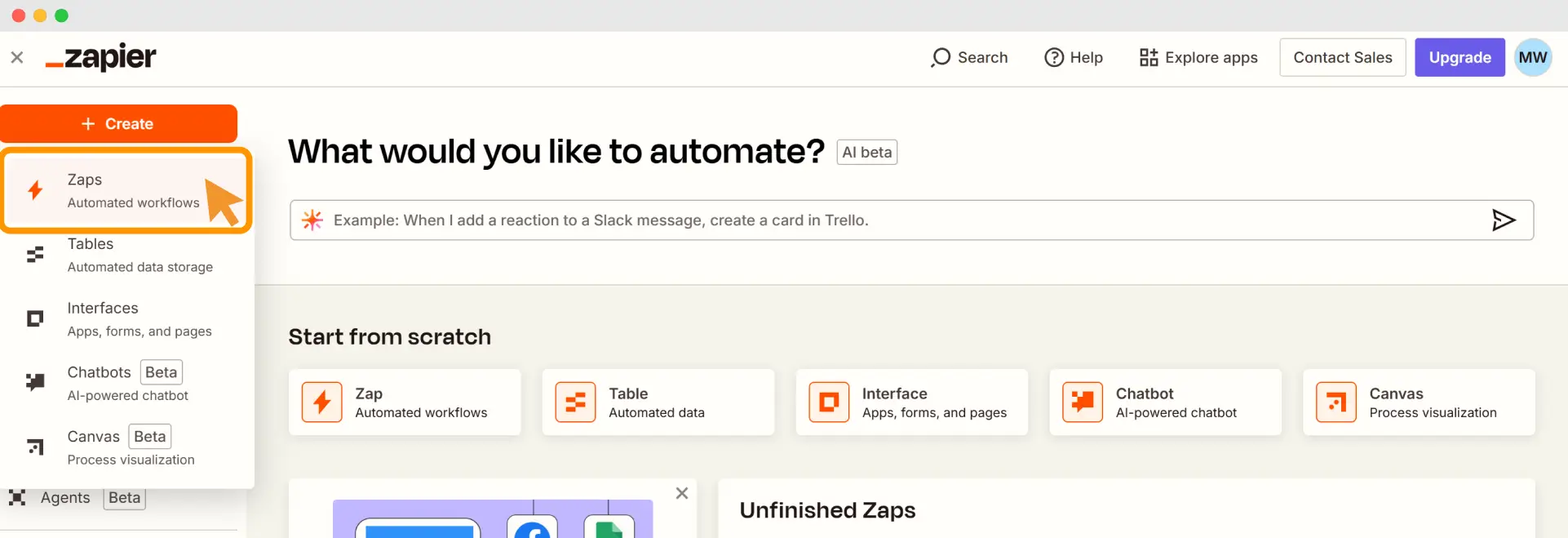Start a Canvas from scratch card
The image size is (1568, 538).
pos(1419,402)
